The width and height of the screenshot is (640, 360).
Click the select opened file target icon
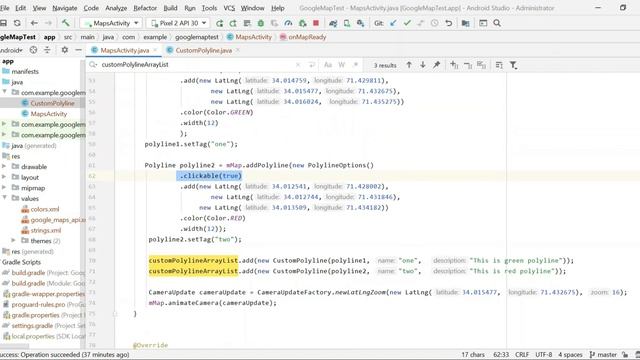tap(33, 50)
